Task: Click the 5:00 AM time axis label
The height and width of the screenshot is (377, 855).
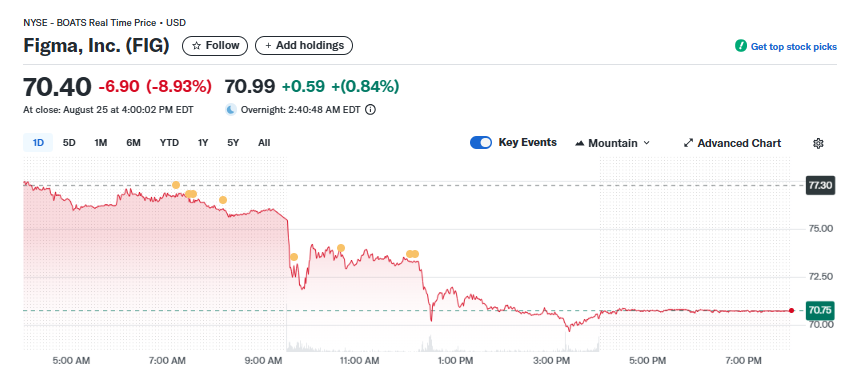Action: (71, 361)
